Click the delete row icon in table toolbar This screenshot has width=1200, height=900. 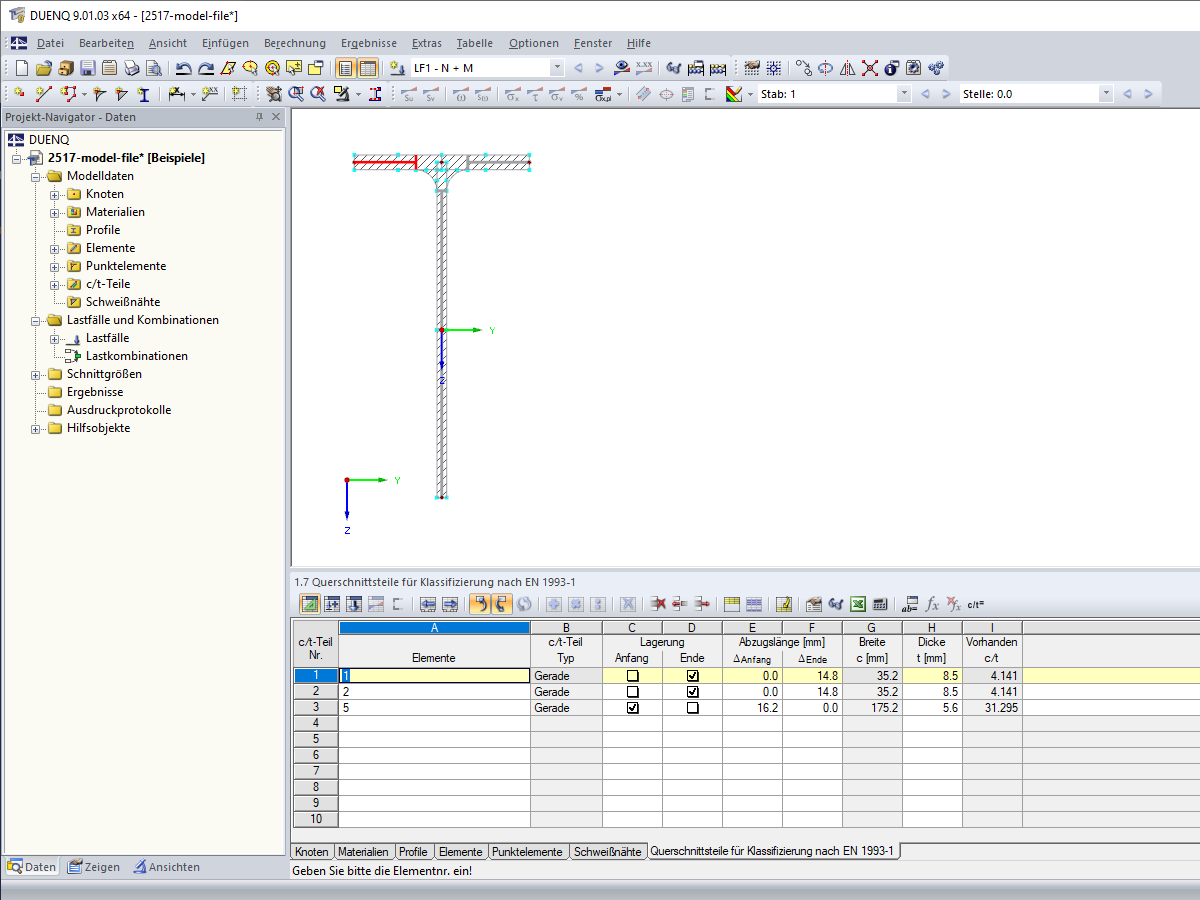click(659, 604)
